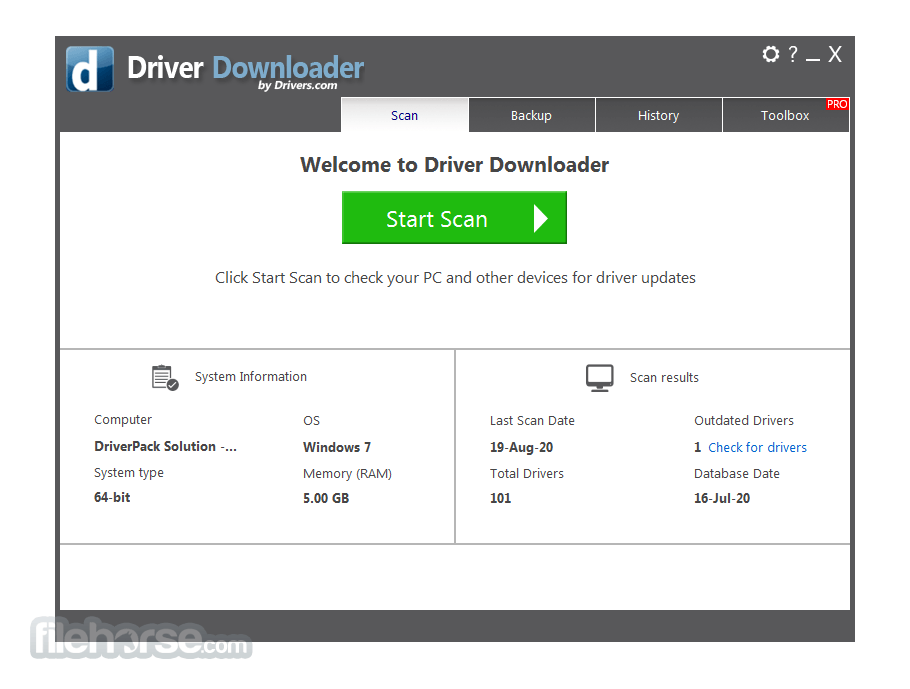The image size is (910, 689).
Task: Close the Driver Downloader window
Action: [835, 54]
